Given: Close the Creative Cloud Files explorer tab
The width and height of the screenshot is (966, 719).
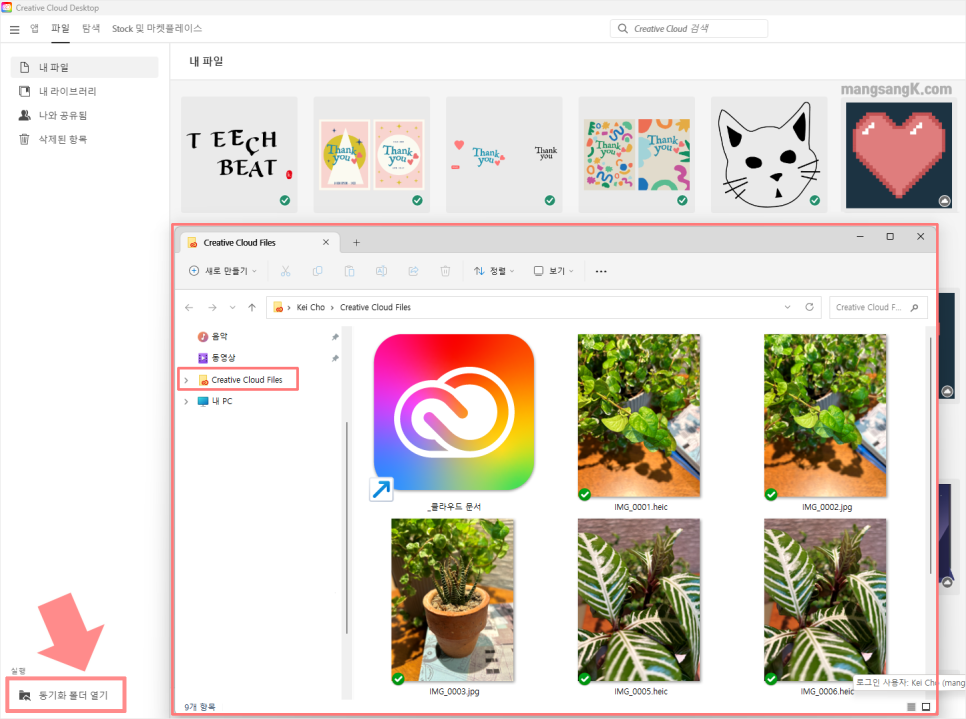Looking at the screenshot, I should pos(326,242).
